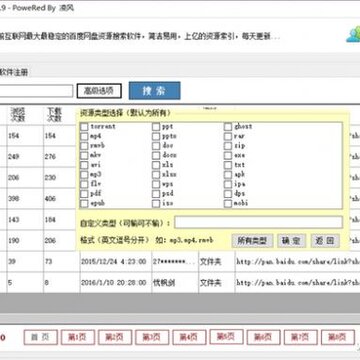The width and height of the screenshot is (360, 360).
Task: Toggle the xlsx checkbox
Action: coord(156,175)
